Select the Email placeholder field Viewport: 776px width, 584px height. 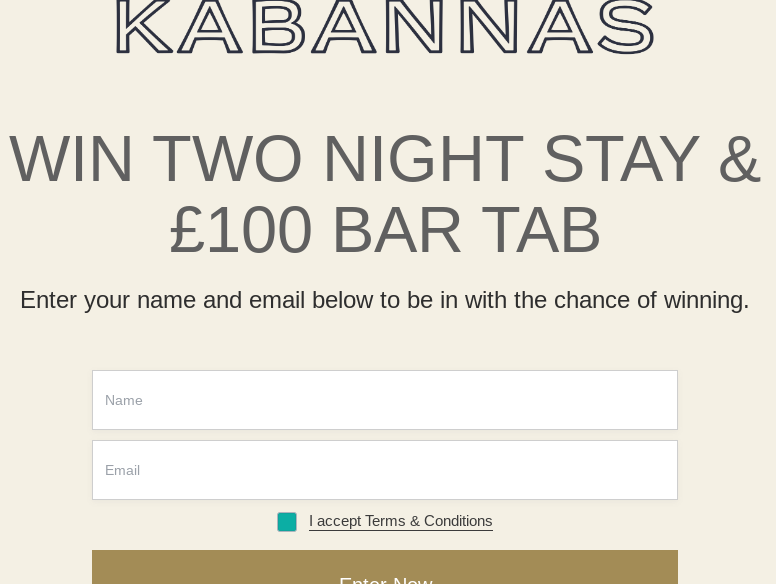click(385, 470)
